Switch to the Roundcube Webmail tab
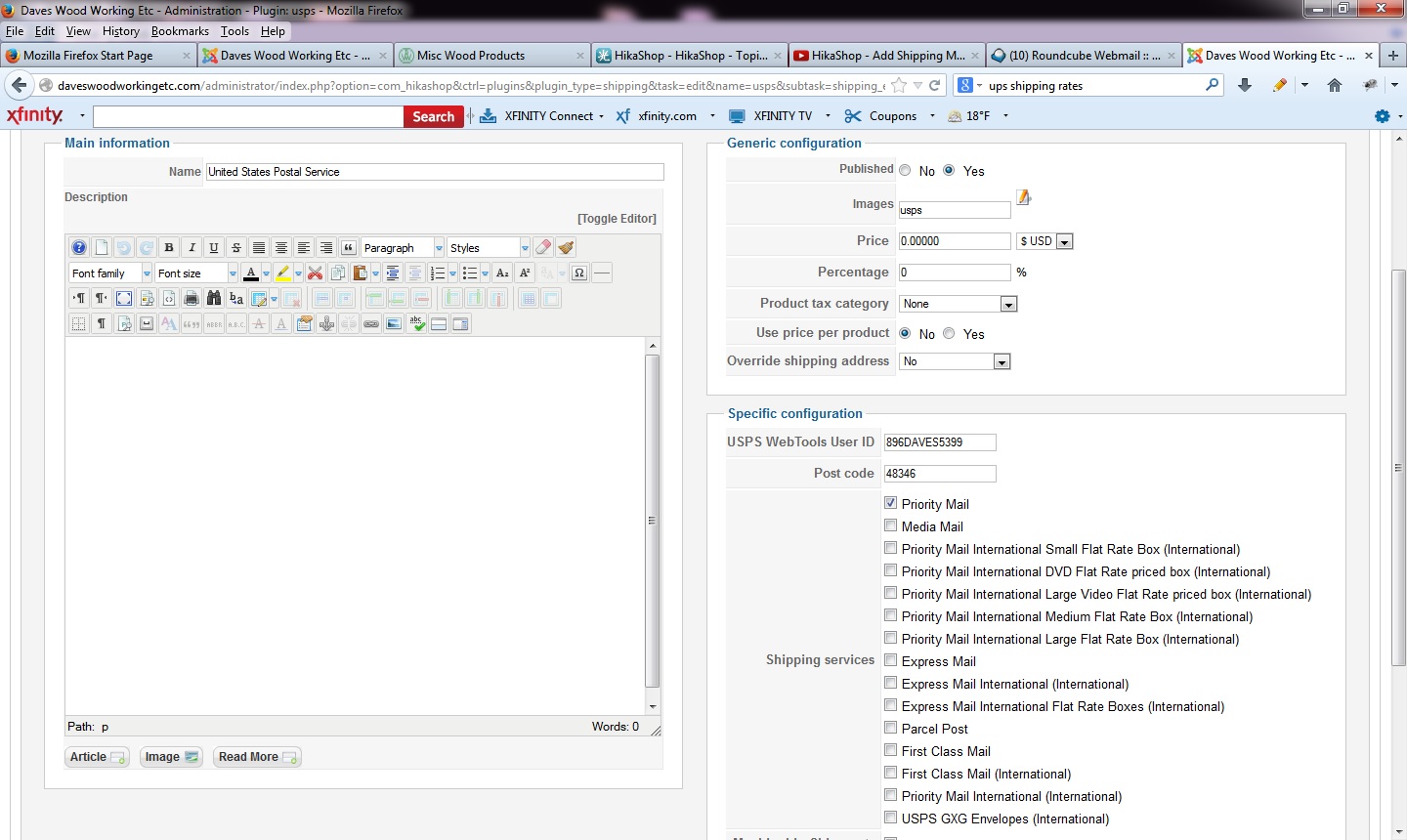Image resolution: width=1407 pixels, height=840 pixels. tap(1083, 56)
